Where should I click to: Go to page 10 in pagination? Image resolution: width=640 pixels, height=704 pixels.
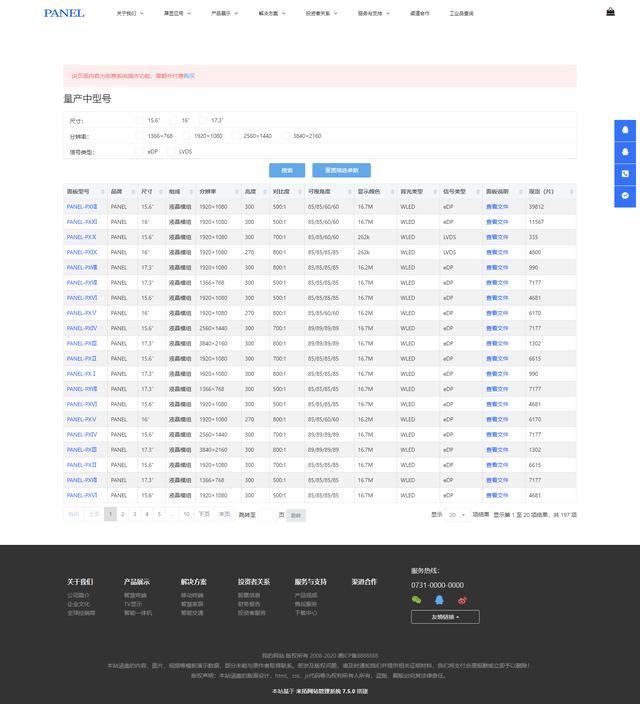point(186,514)
